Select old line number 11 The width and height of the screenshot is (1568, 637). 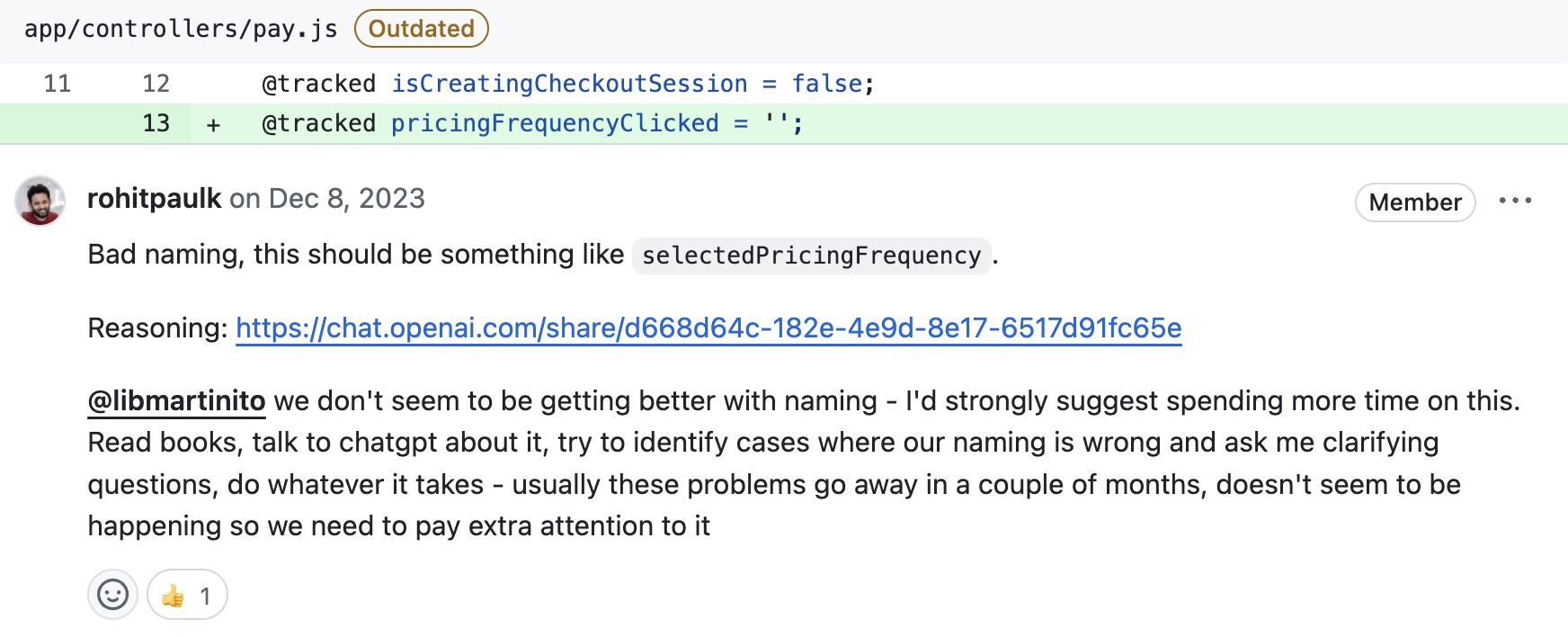[x=57, y=84]
